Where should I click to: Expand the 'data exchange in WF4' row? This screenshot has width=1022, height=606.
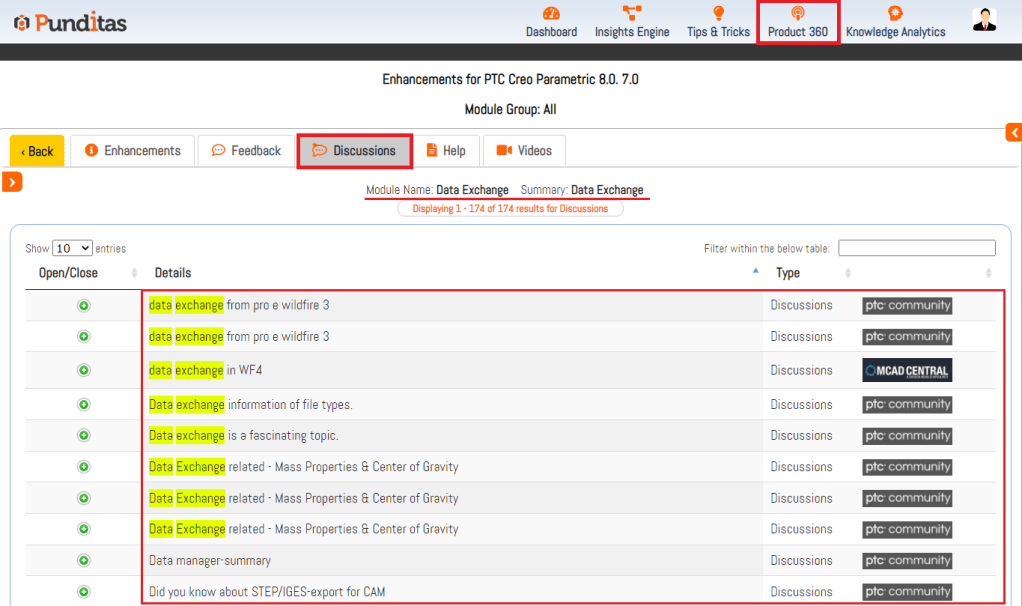click(x=84, y=370)
